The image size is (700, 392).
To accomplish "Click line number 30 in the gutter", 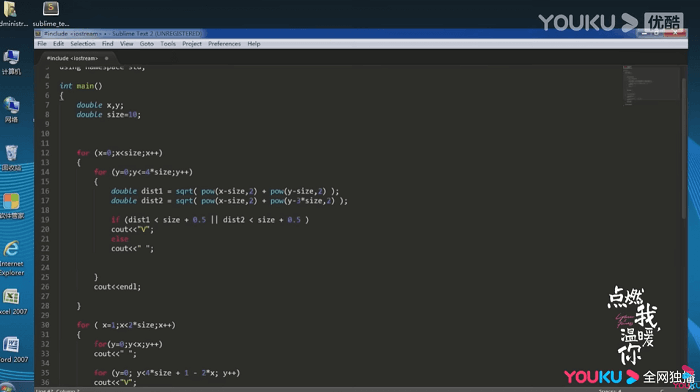I will [45, 325].
